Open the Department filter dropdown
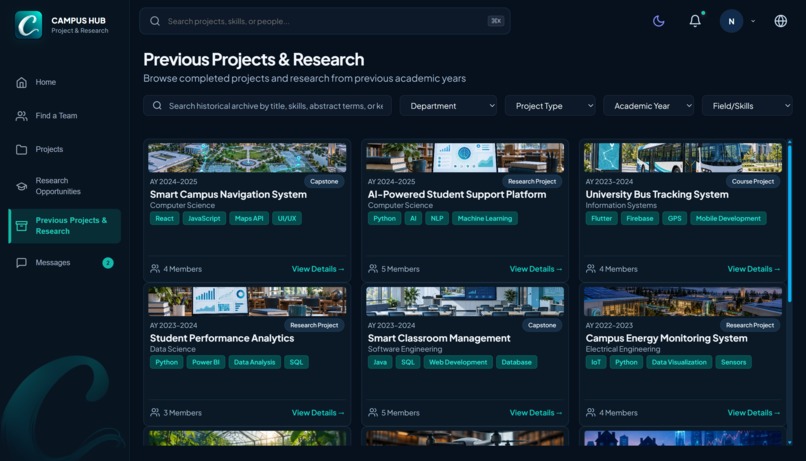 (x=448, y=105)
